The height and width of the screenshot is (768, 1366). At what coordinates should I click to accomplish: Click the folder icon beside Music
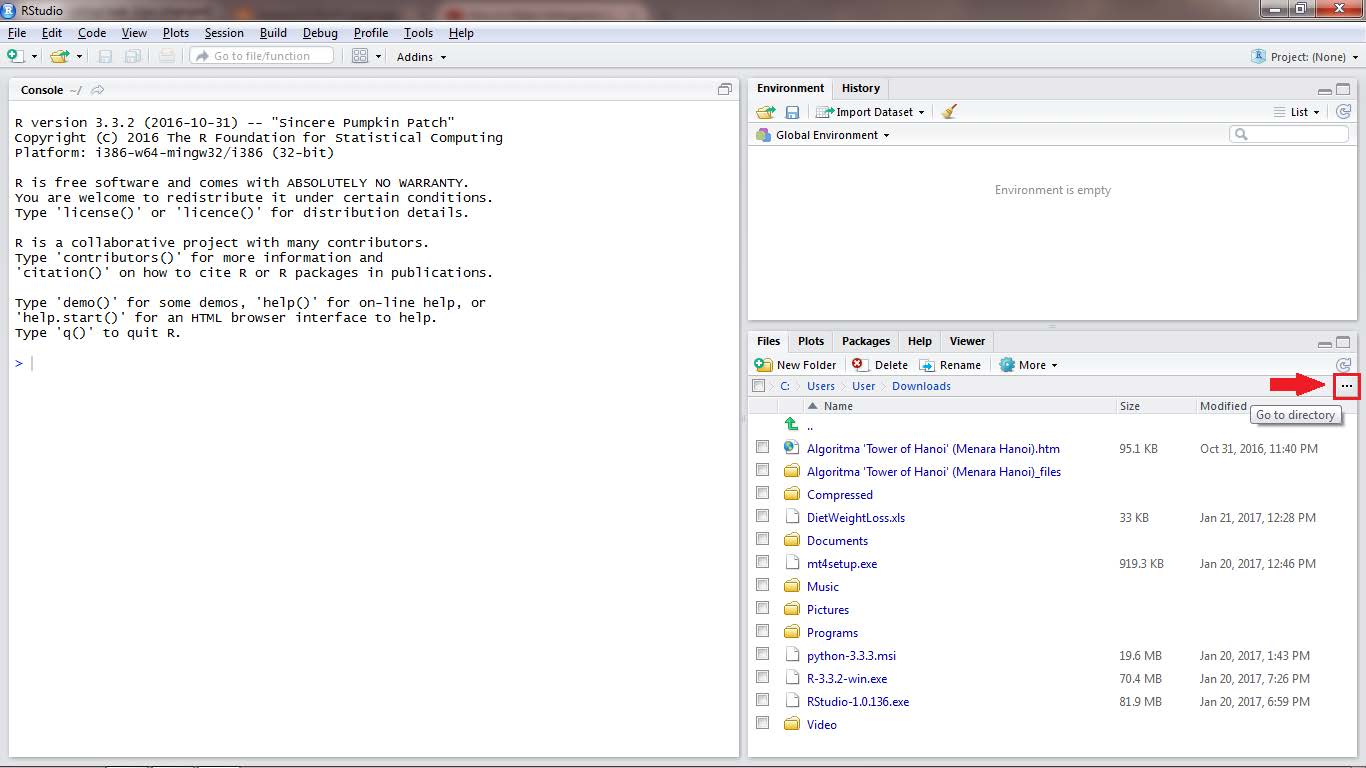tap(792, 586)
